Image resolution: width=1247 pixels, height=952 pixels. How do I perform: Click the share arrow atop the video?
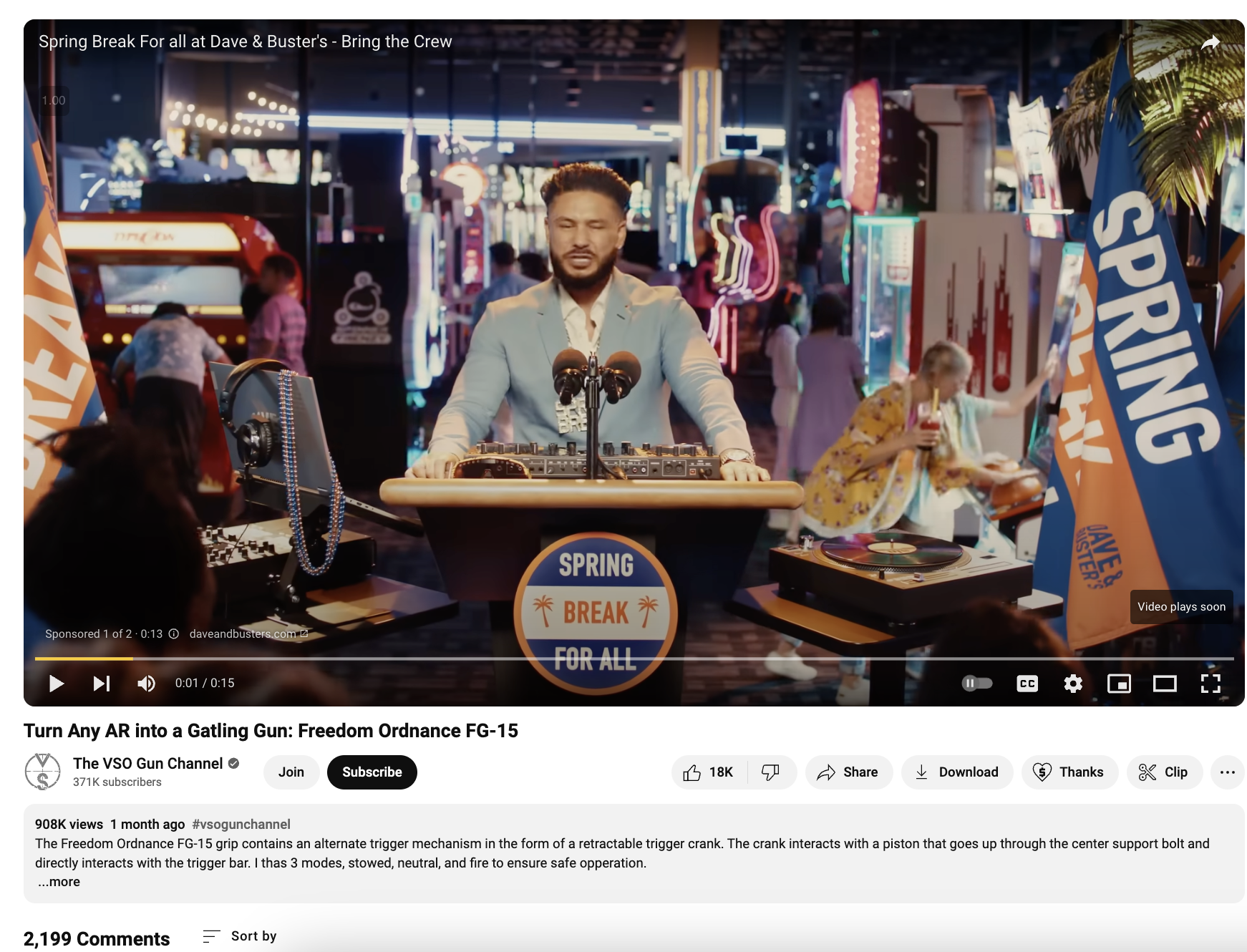[x=1210, y=43]
